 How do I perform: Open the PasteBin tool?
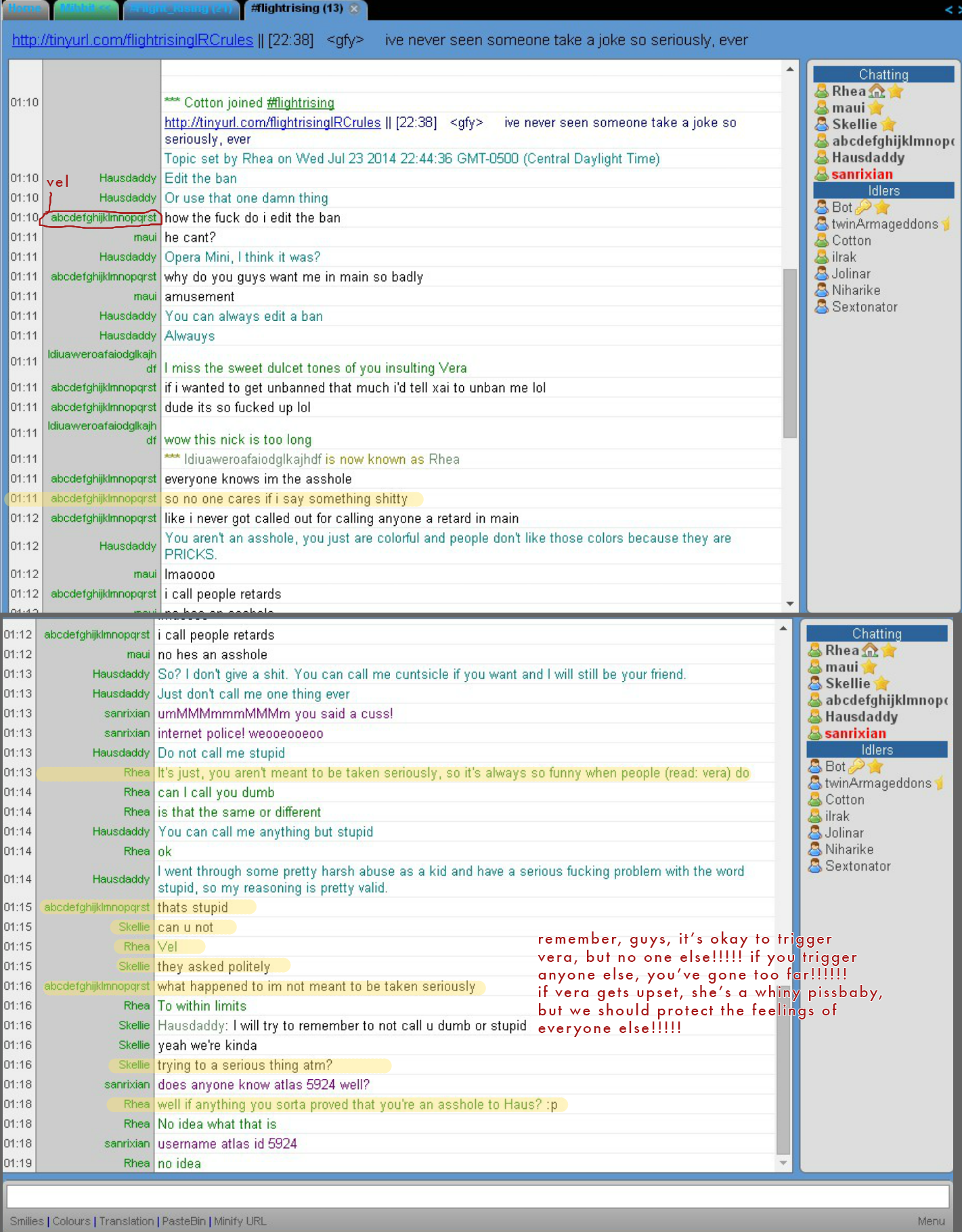[x=183, y=1221]
